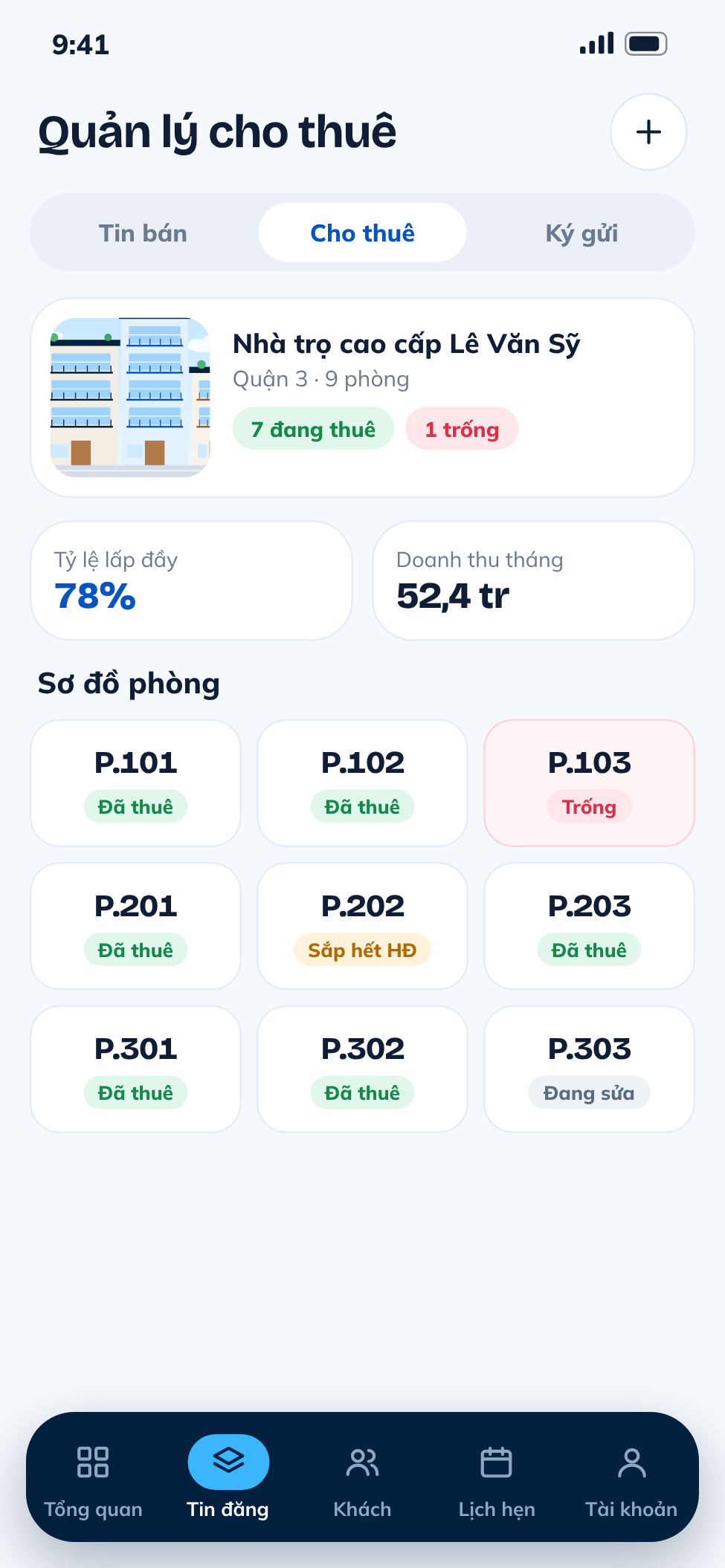Image resolution: width=725 pixels, height=1568 pixels.
Task: Open room P.303 Đang sửa
Action: pos(589,1069)
